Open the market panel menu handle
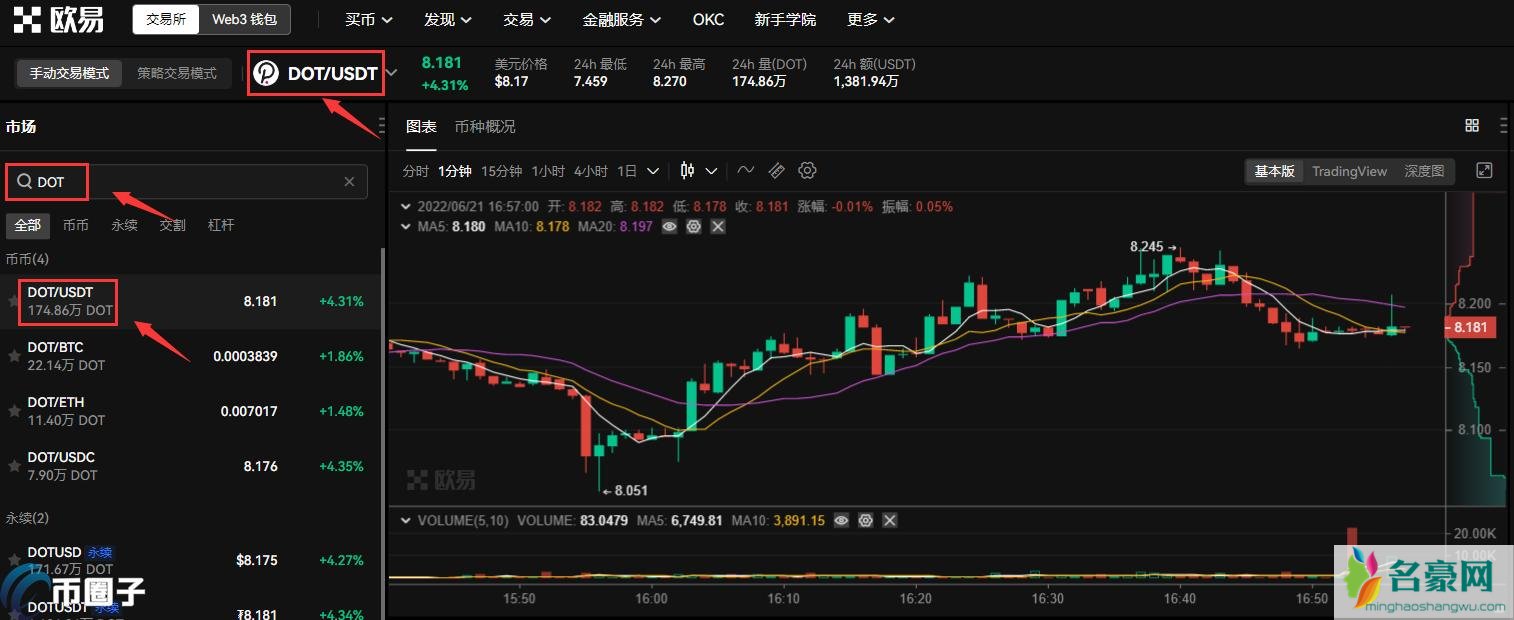Screen dimensions: 1514x620 pyautogui.click(x=381, y=127)
